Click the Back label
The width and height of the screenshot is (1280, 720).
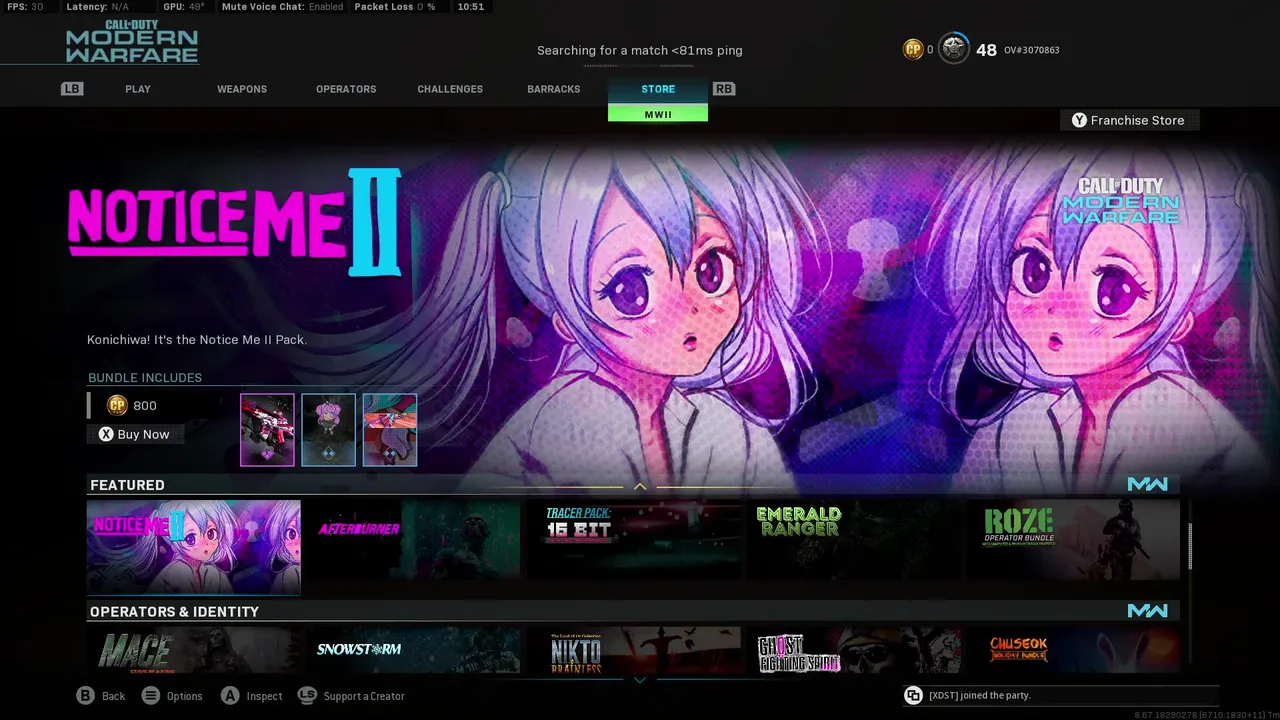(114, 696)
